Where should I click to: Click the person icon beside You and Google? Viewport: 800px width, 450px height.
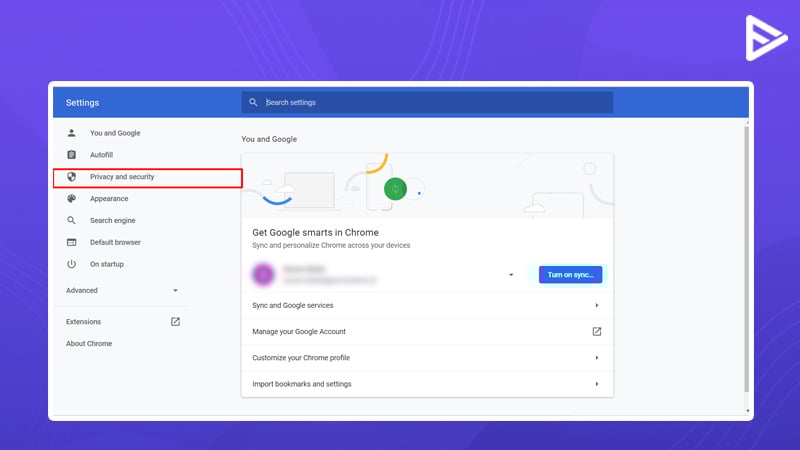(x=71, y=133)
